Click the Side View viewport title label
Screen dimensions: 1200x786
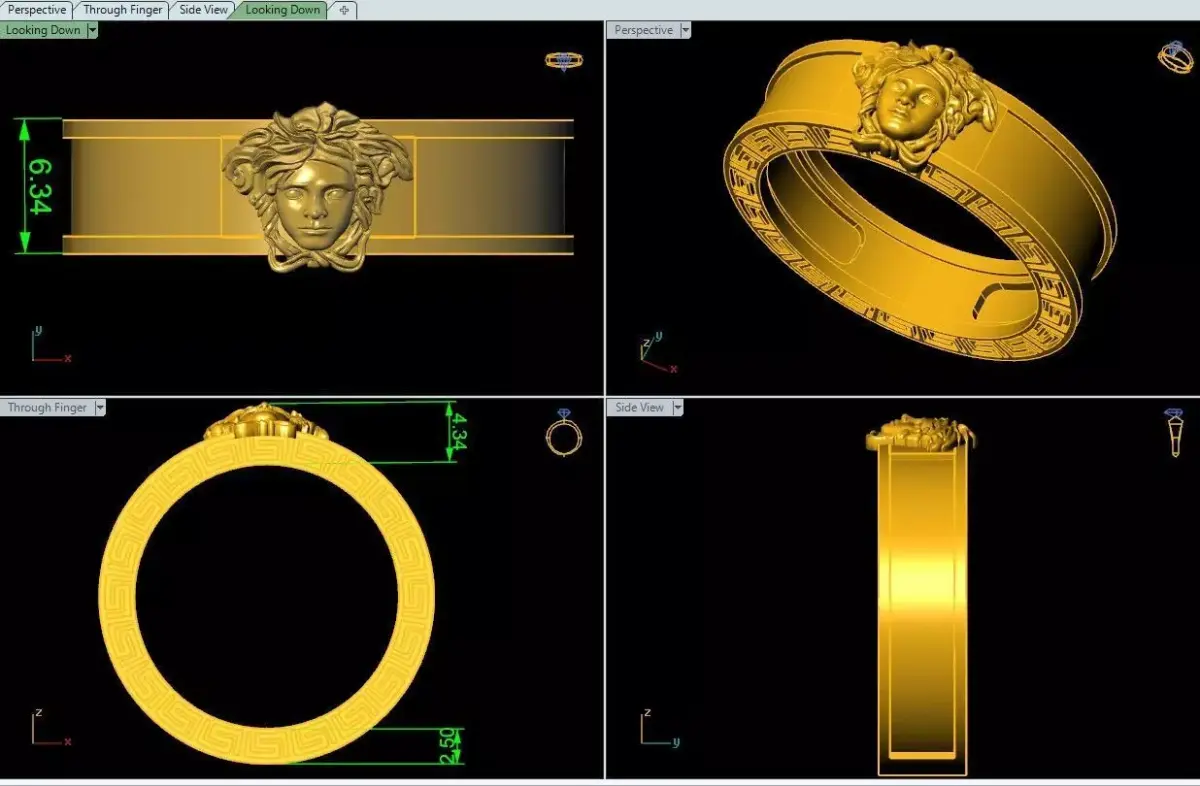coord(640,407)
